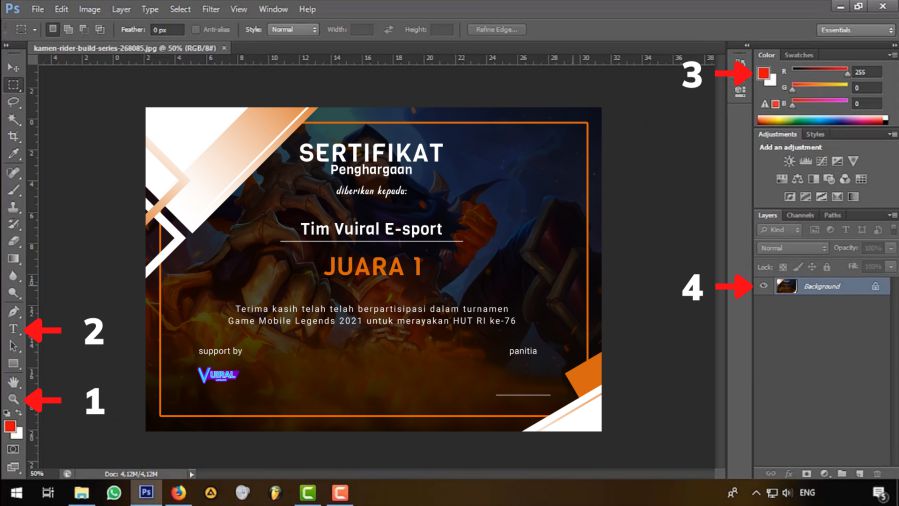Open the layer Fill dropdown arrow

[890, 267]
